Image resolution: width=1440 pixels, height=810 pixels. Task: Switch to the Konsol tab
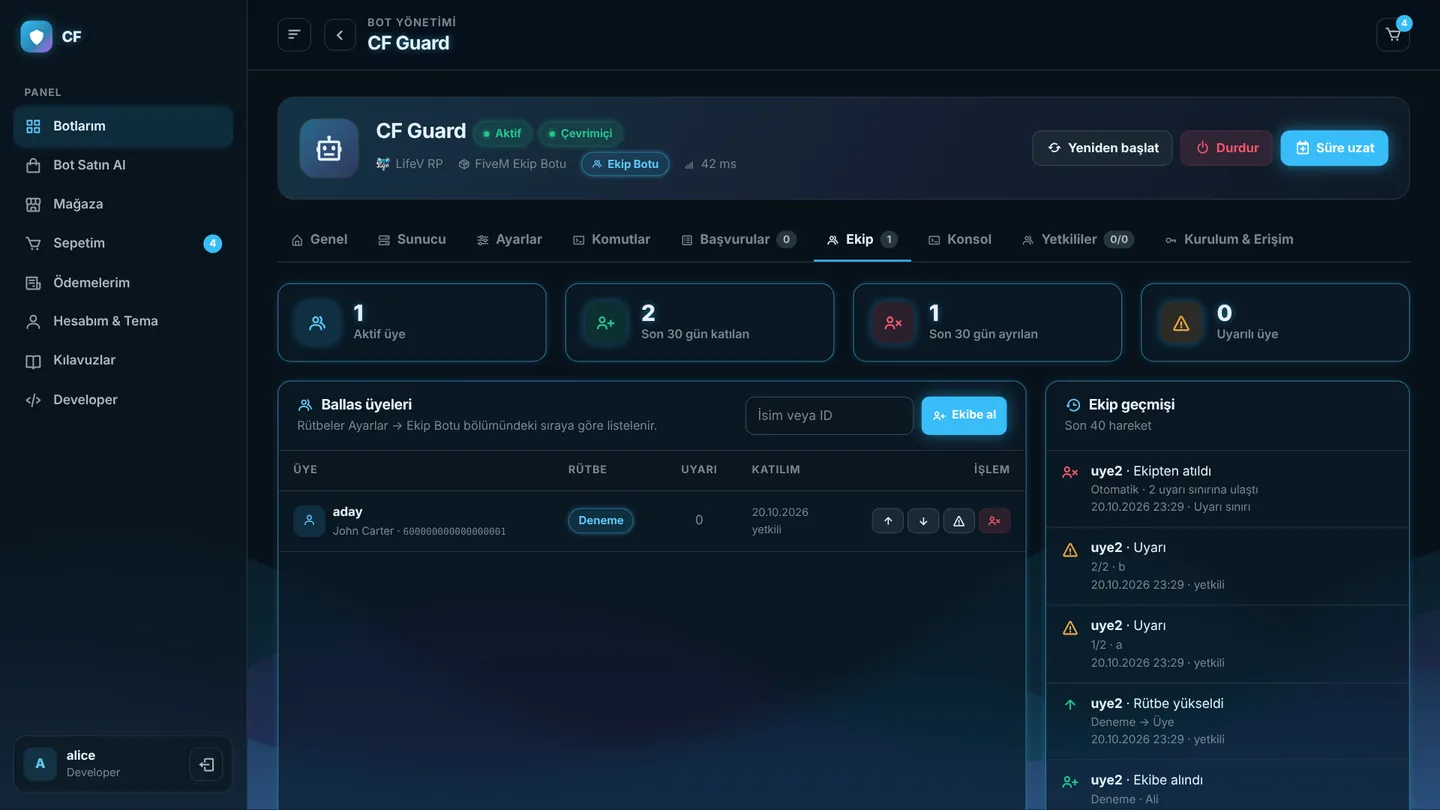click(x=960, y=240)
